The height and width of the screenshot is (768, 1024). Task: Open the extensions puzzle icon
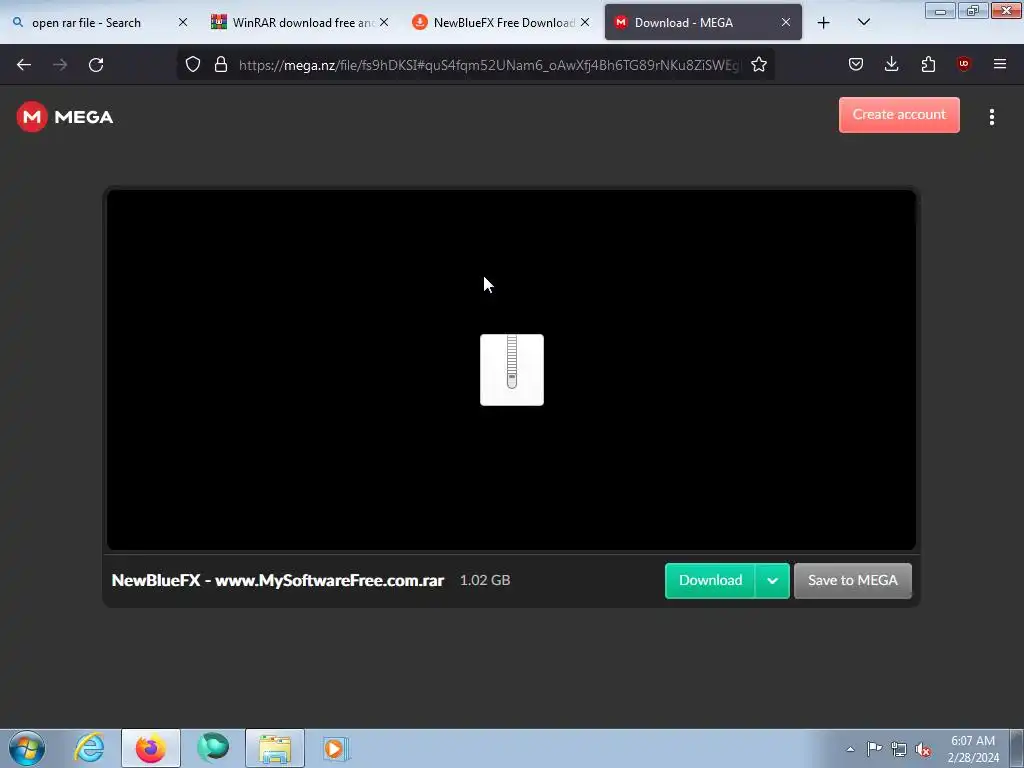928,64
